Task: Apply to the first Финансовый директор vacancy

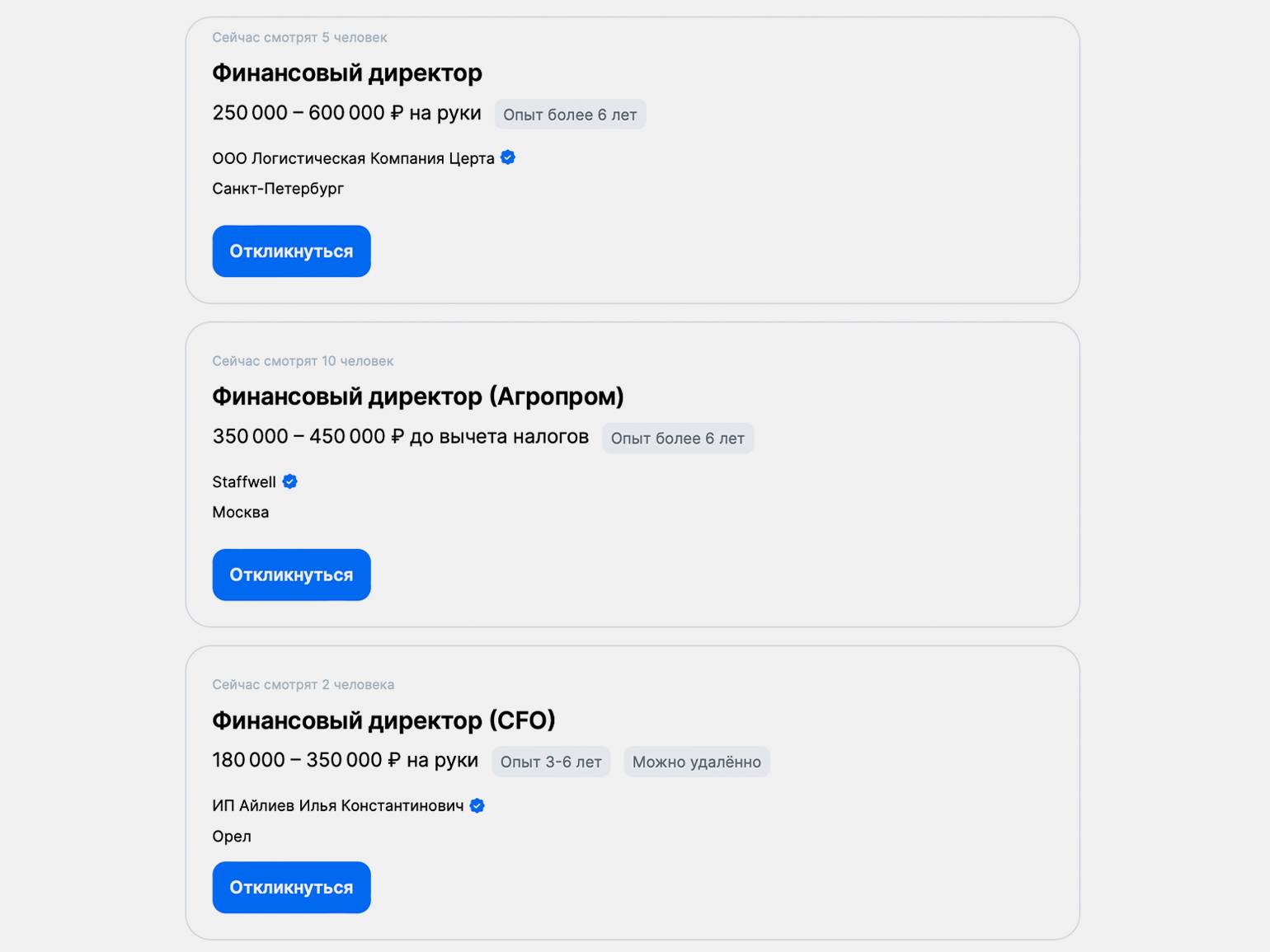Action: click(291, 251)
